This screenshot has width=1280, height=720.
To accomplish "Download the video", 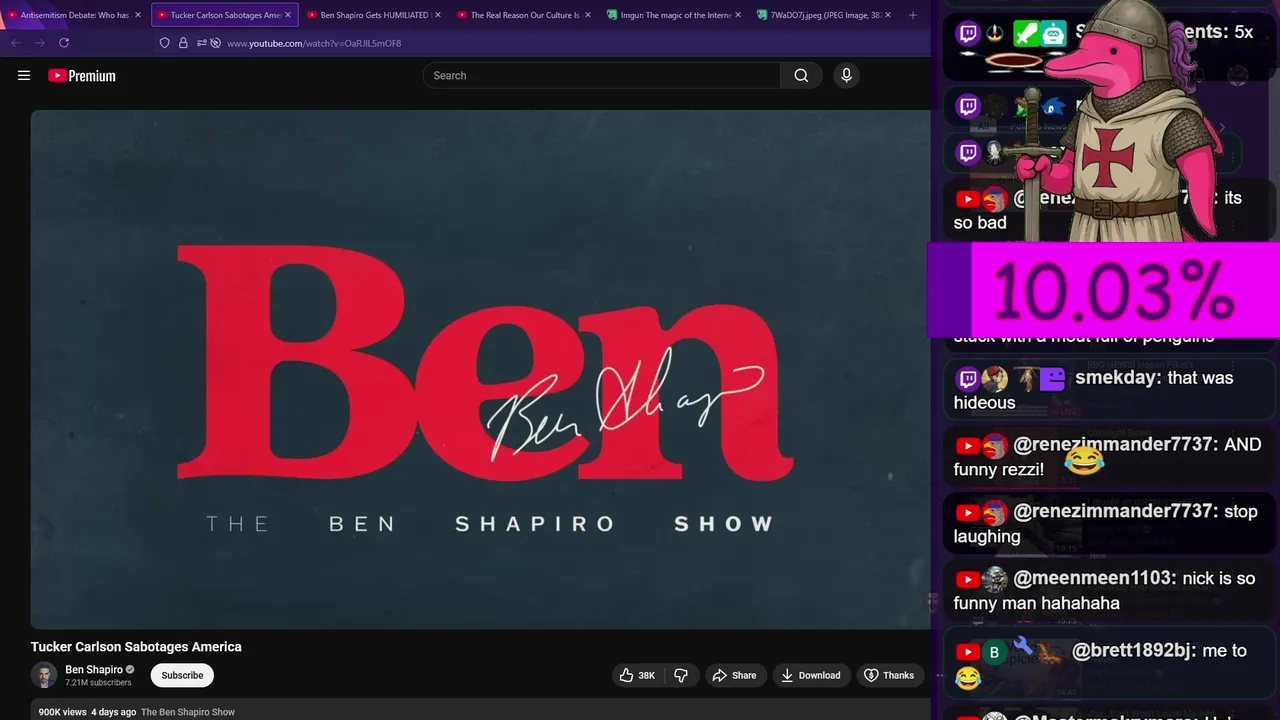I will [x=811, y=675].
